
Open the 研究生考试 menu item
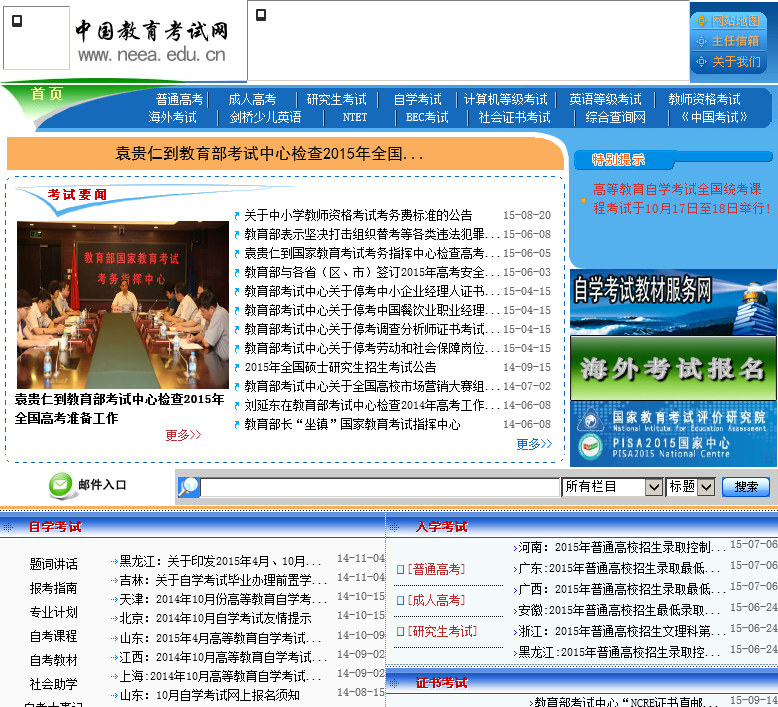click(336, 100)
